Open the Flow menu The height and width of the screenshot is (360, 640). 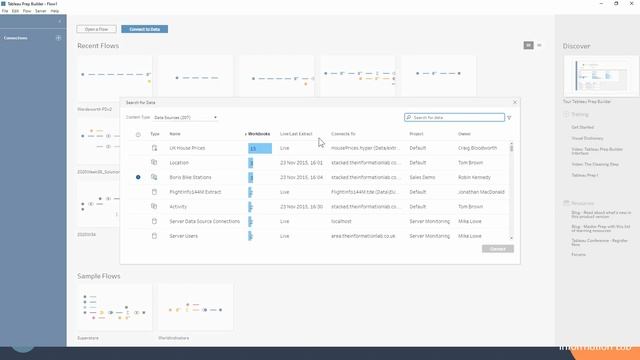pyautogui.click(x=27, y=11)
